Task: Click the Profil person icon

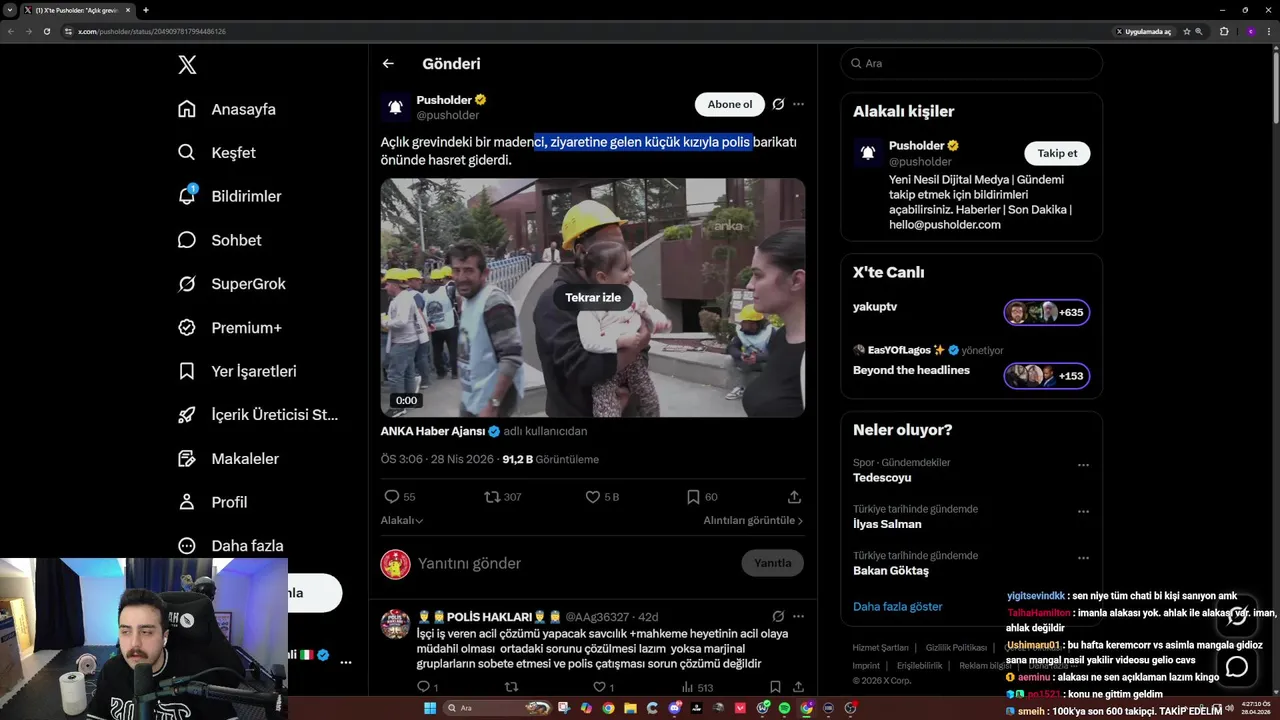Action: point(187,502)
